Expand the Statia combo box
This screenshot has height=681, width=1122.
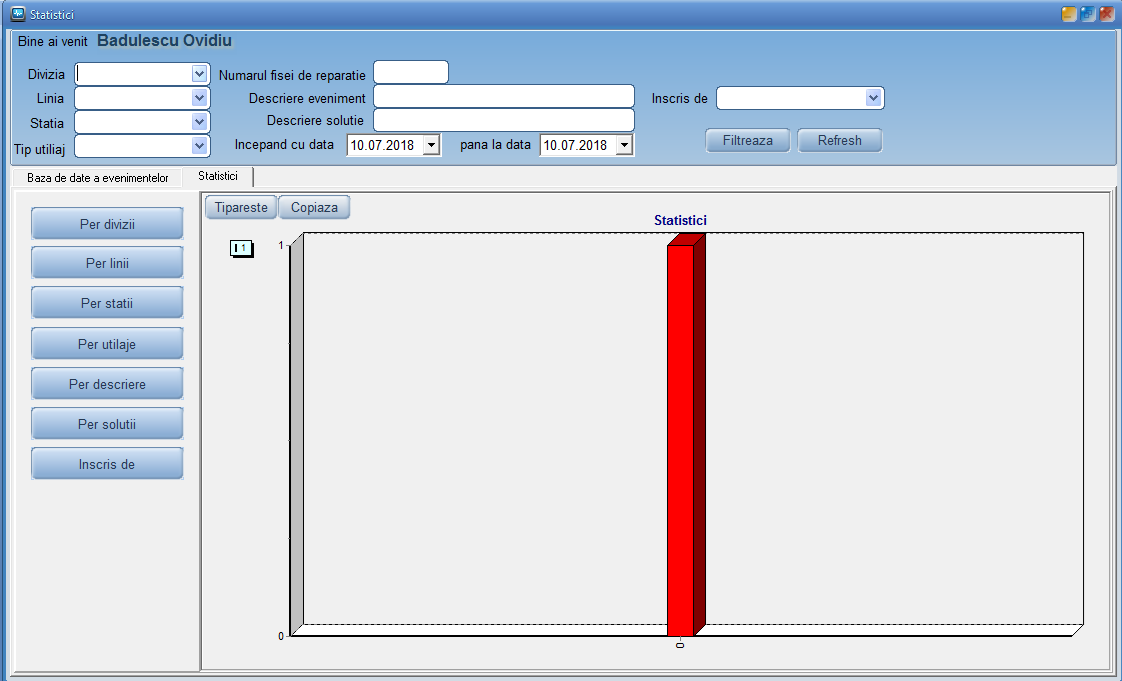(199, 122)
